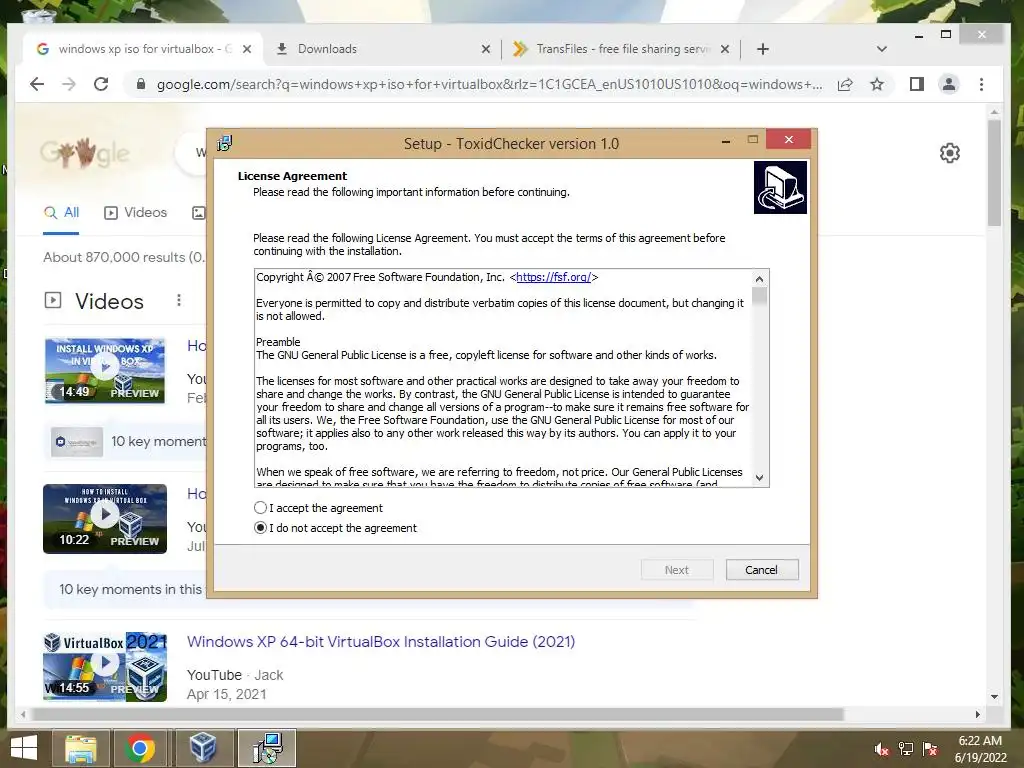
Task: Open VirtualBox from the taskbar
Action: (203, 748)
